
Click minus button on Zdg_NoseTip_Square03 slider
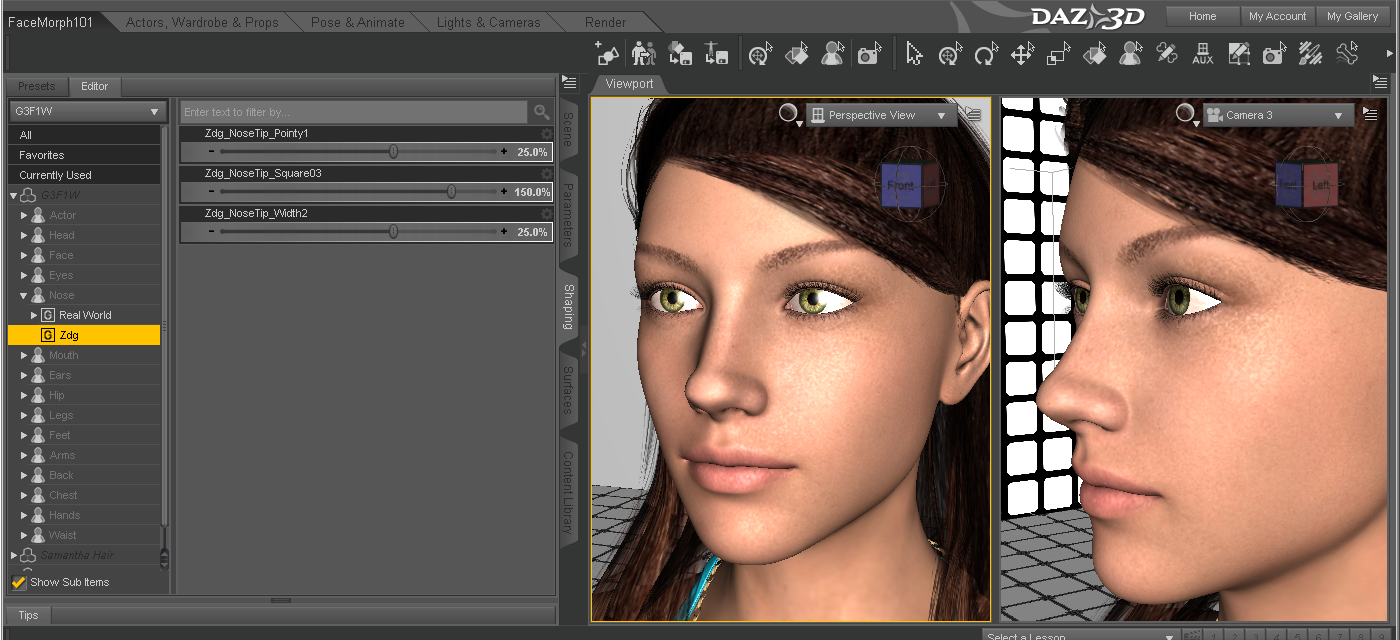pos(211,192)
